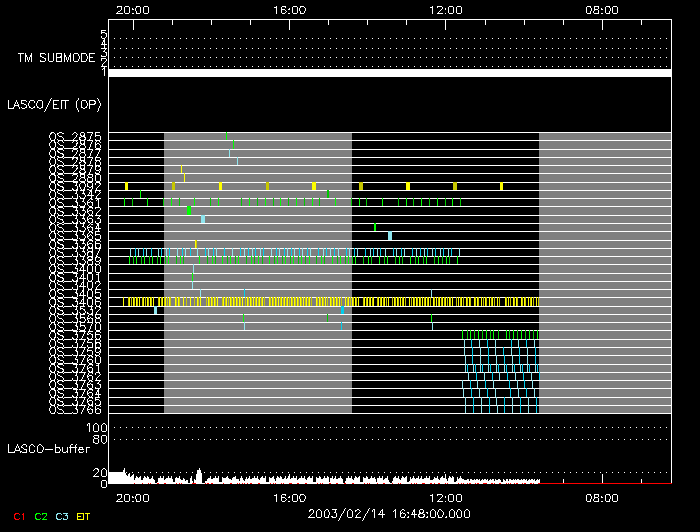
Task: Click the 20:00 tick on top axis
Action: (132, 8)
